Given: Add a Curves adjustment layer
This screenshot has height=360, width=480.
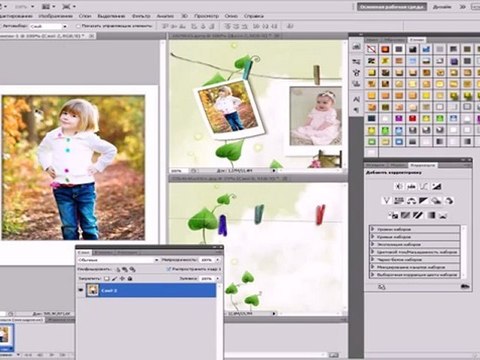Looking at the screenshot, I should (424, 186).
